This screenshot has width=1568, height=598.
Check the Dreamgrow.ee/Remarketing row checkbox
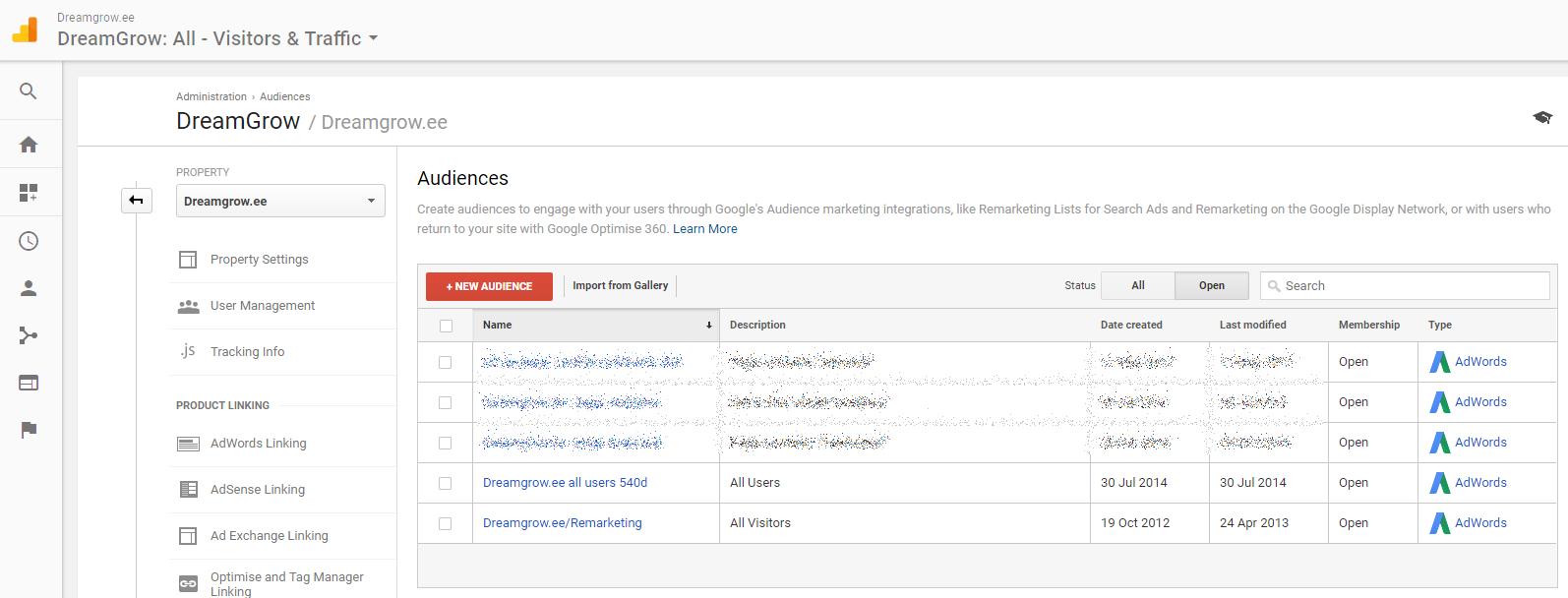pos(445,523)
